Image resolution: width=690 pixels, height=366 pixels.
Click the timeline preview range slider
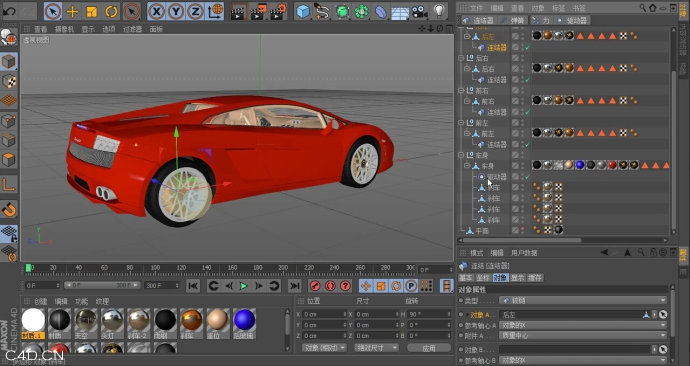pyautogui.click(x=102, y=285)
